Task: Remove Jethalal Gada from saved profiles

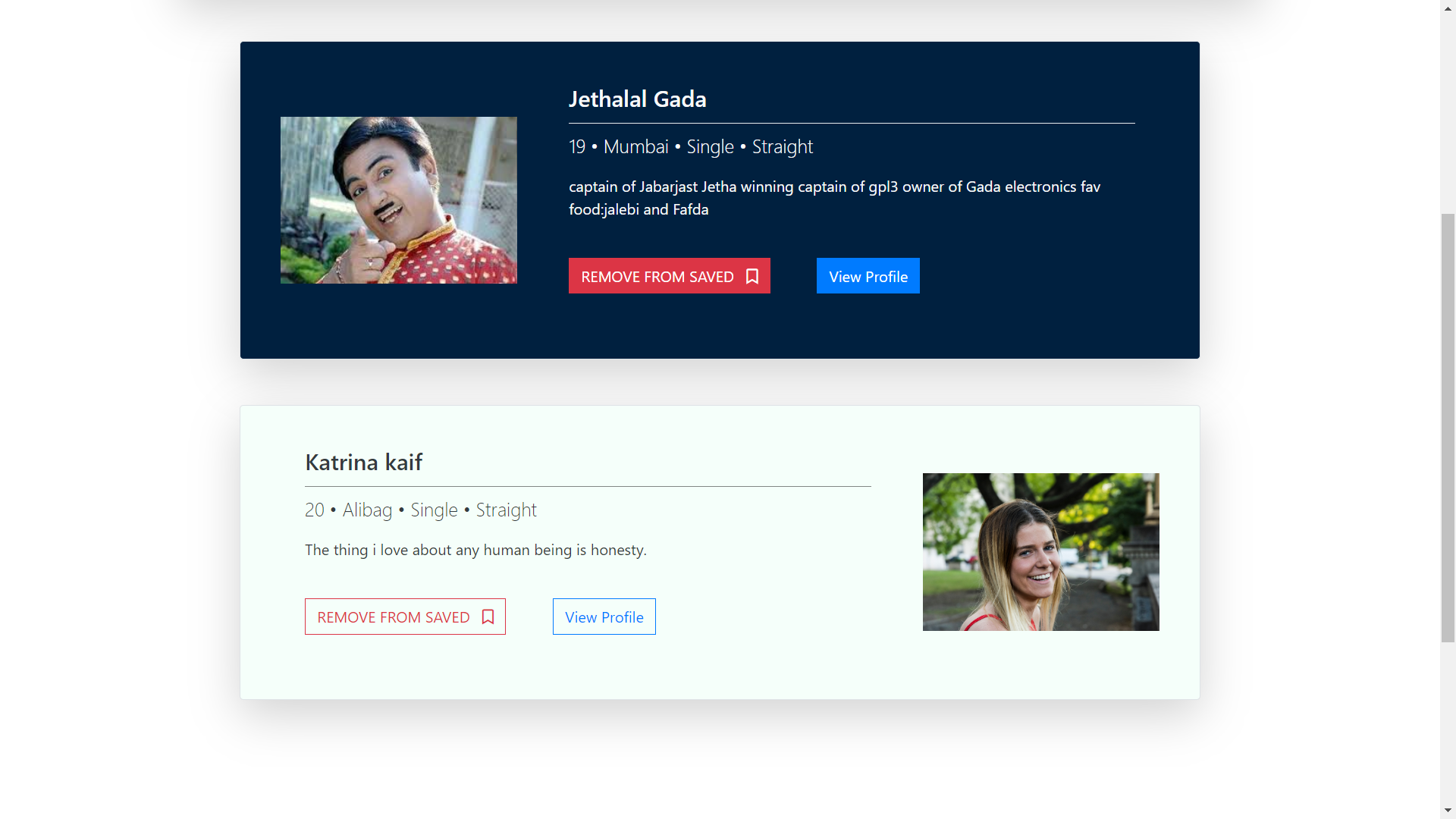Action: click(x=669, y=276)
